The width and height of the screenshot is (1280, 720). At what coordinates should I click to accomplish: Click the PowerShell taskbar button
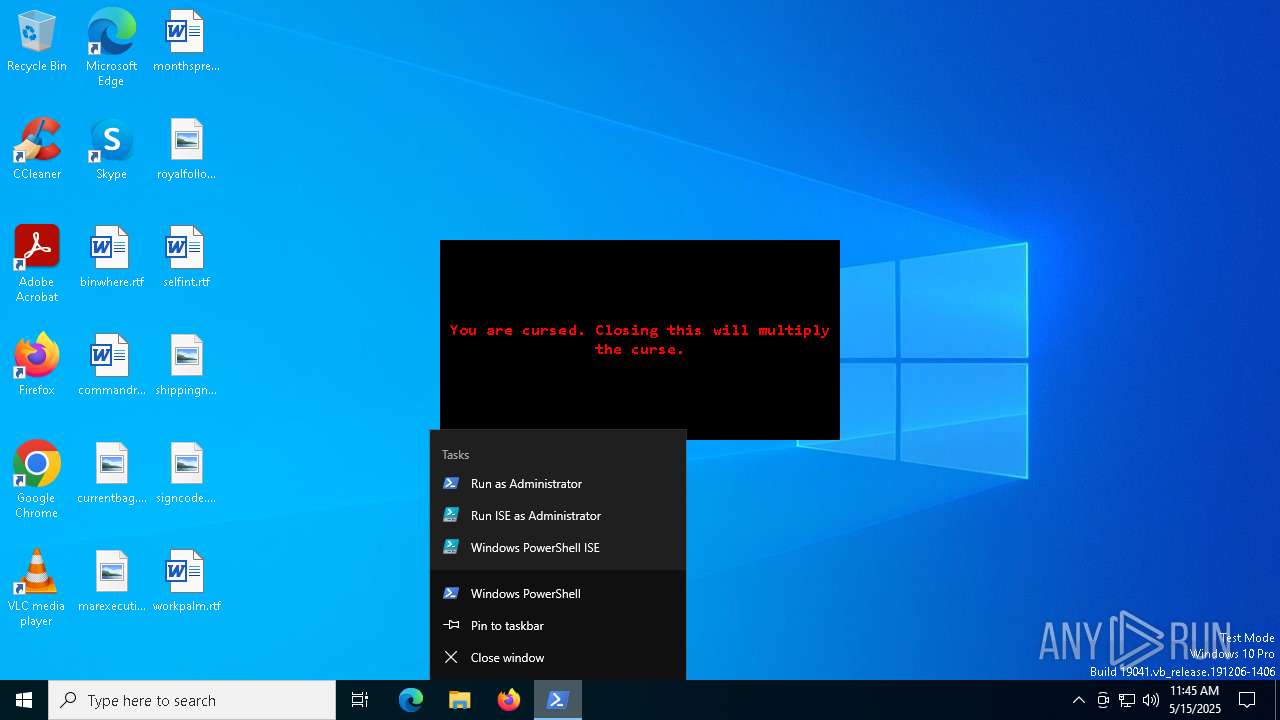point(558,700)
